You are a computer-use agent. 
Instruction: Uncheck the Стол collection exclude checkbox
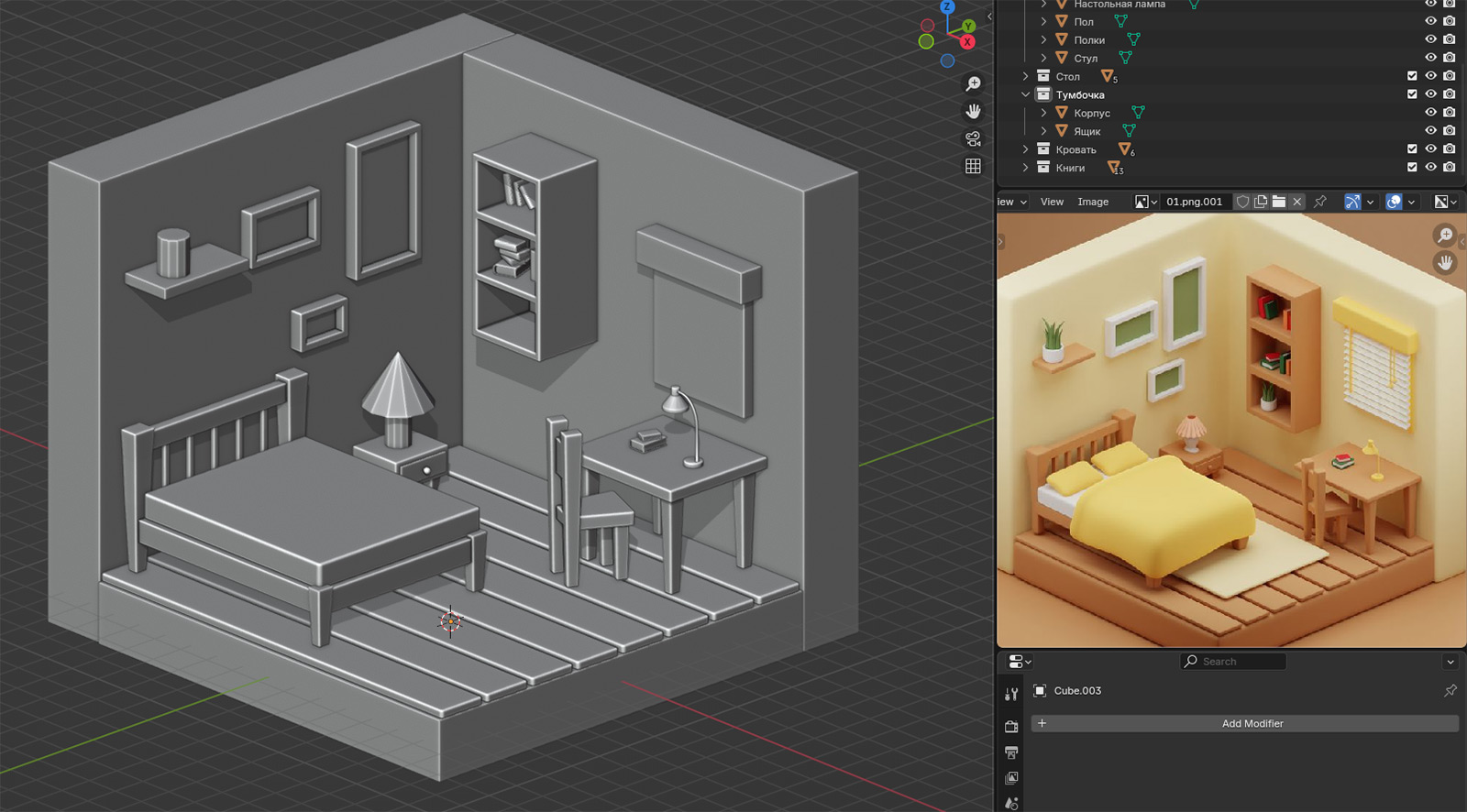click(1412, 76)
